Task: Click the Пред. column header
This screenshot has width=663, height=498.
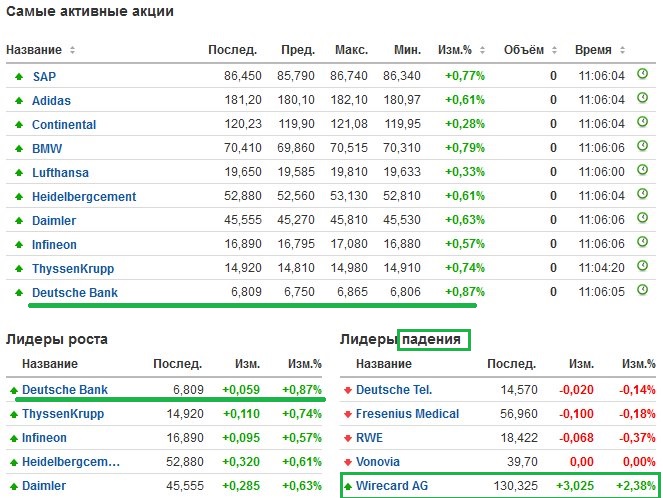Action: (298, 50)
